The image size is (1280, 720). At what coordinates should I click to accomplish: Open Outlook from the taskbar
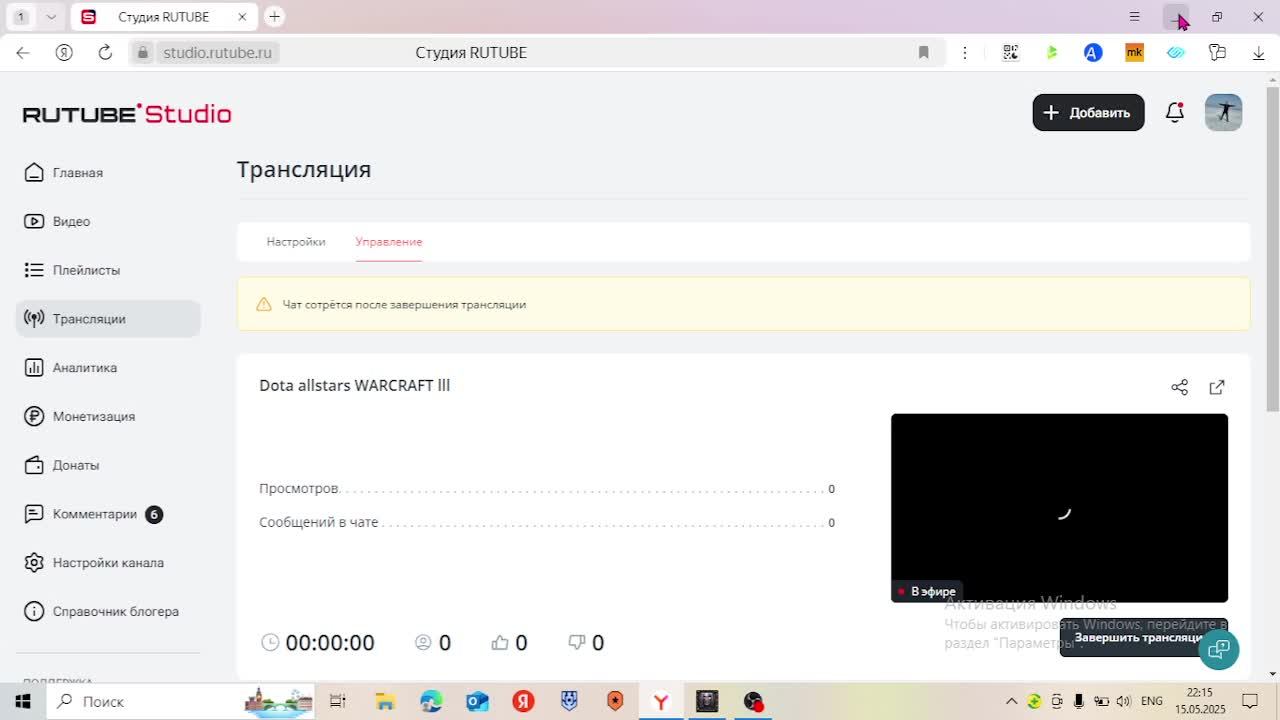(x=477, y=701)
